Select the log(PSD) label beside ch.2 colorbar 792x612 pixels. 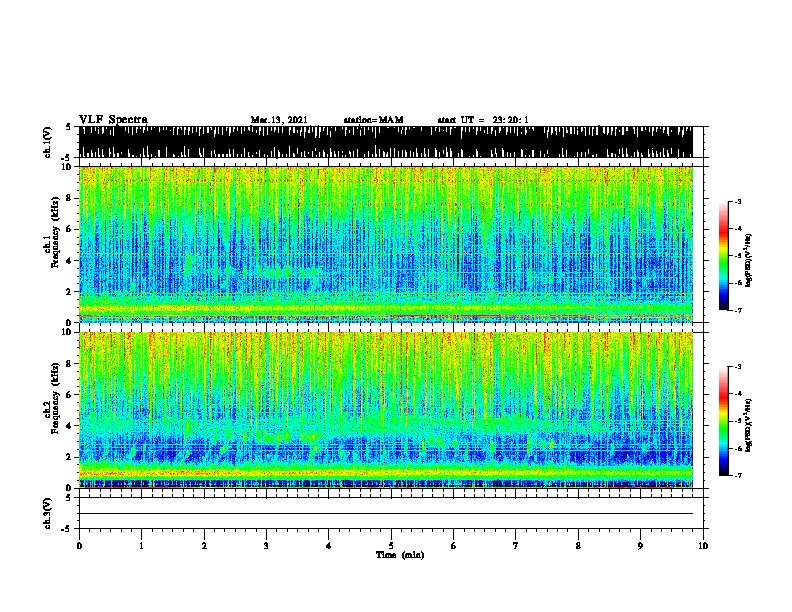tap(749, 425)
